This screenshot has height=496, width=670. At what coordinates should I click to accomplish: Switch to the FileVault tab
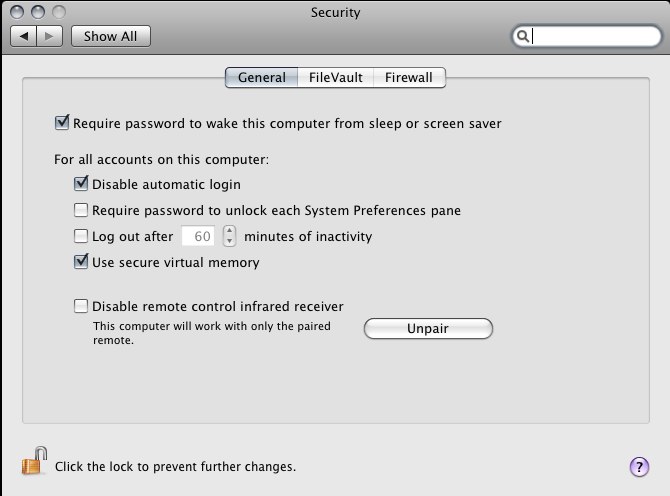pyautogui.click(x=335, y=77)
